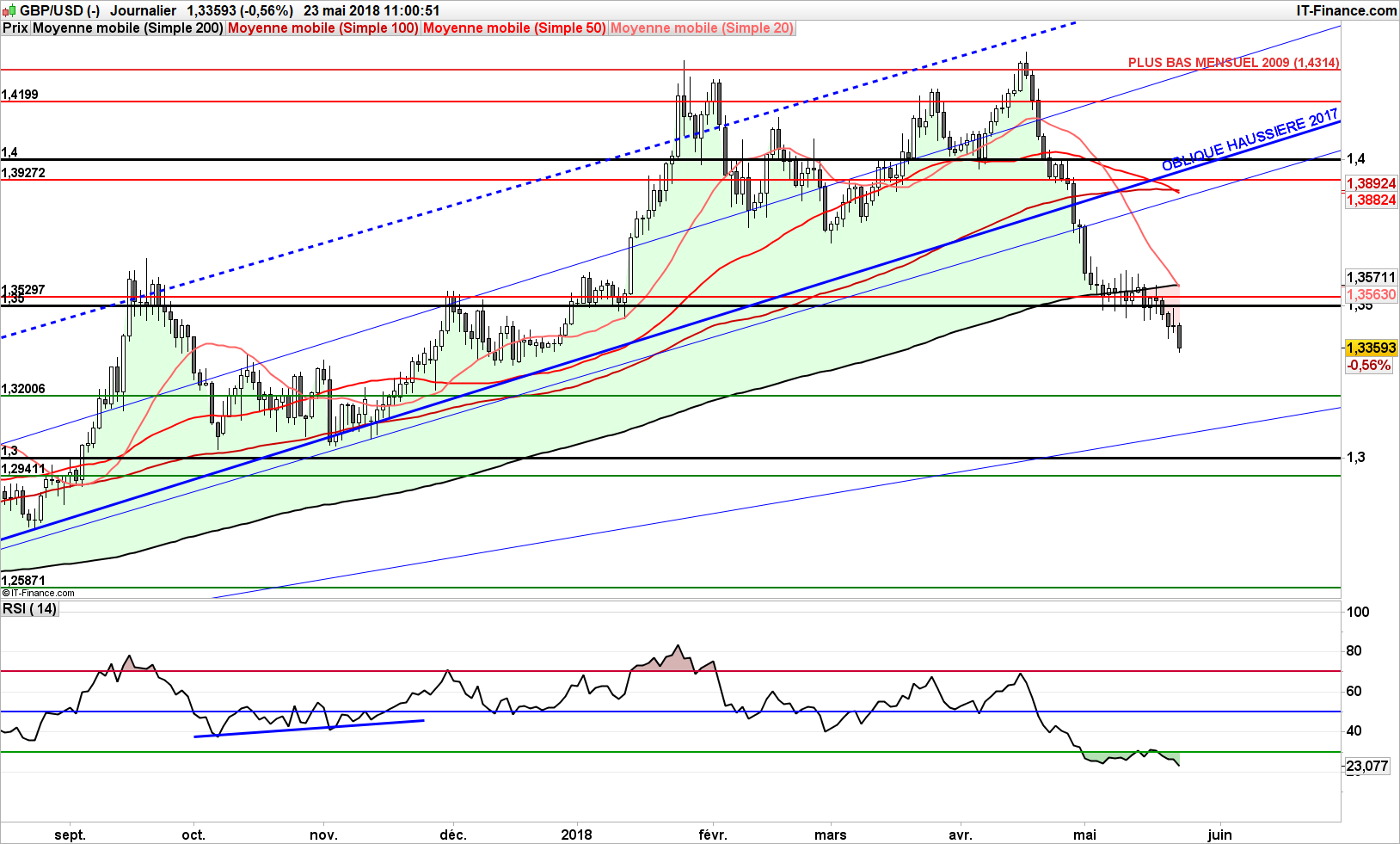Screen dimensions: 1400x844
Task: Click the 1,35630 price tag on axis
Action: (1372, 294)
